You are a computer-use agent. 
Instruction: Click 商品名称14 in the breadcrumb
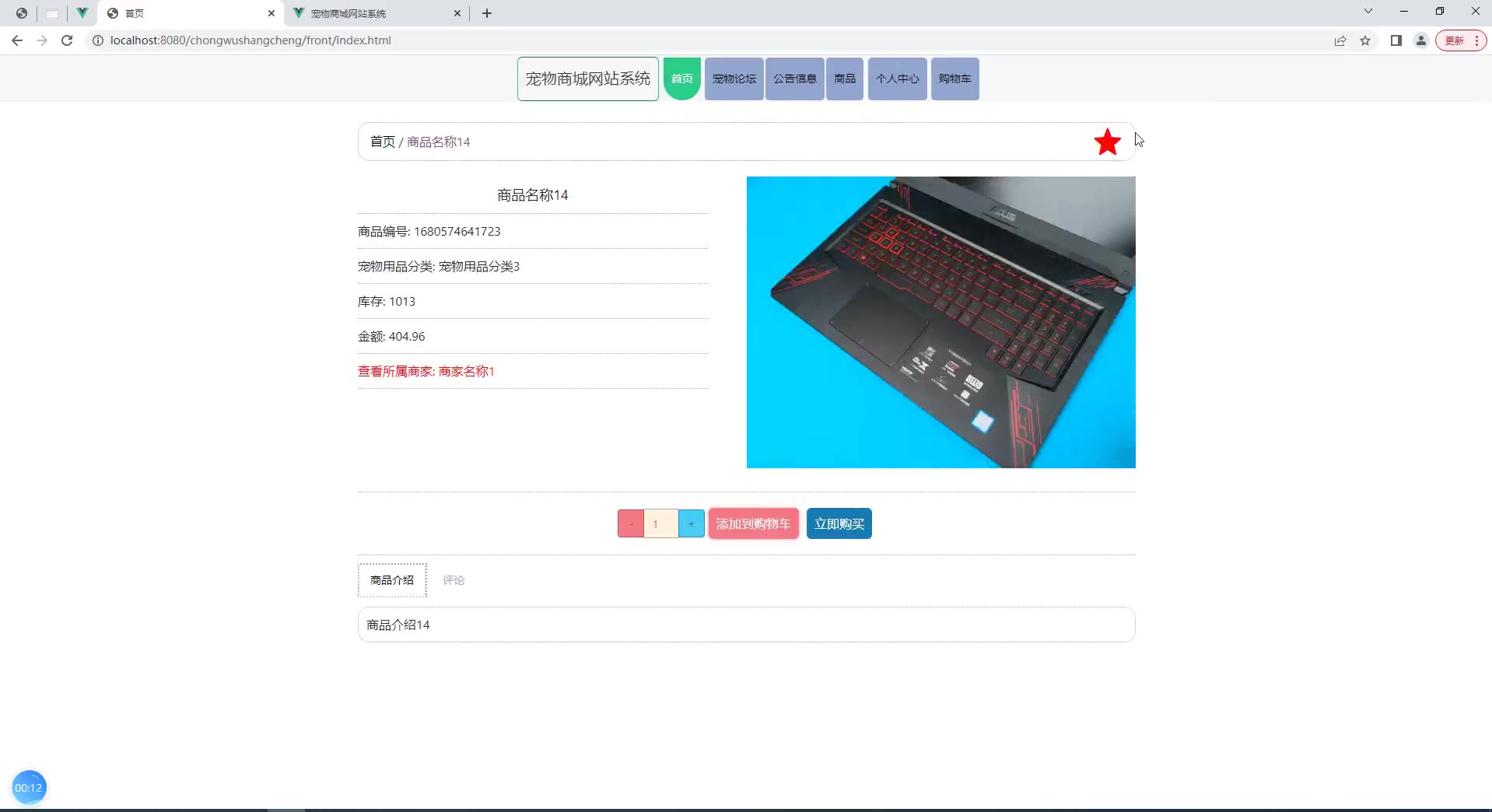click(439, 142)
